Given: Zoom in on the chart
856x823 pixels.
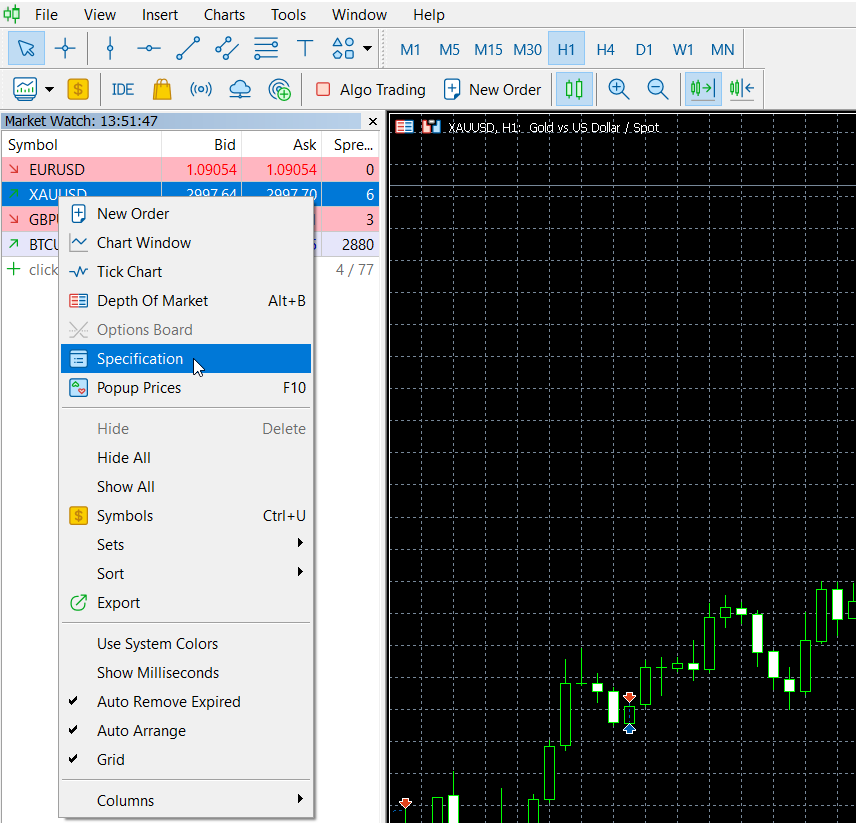Looking at the screenshot, I should coord(619,89).
